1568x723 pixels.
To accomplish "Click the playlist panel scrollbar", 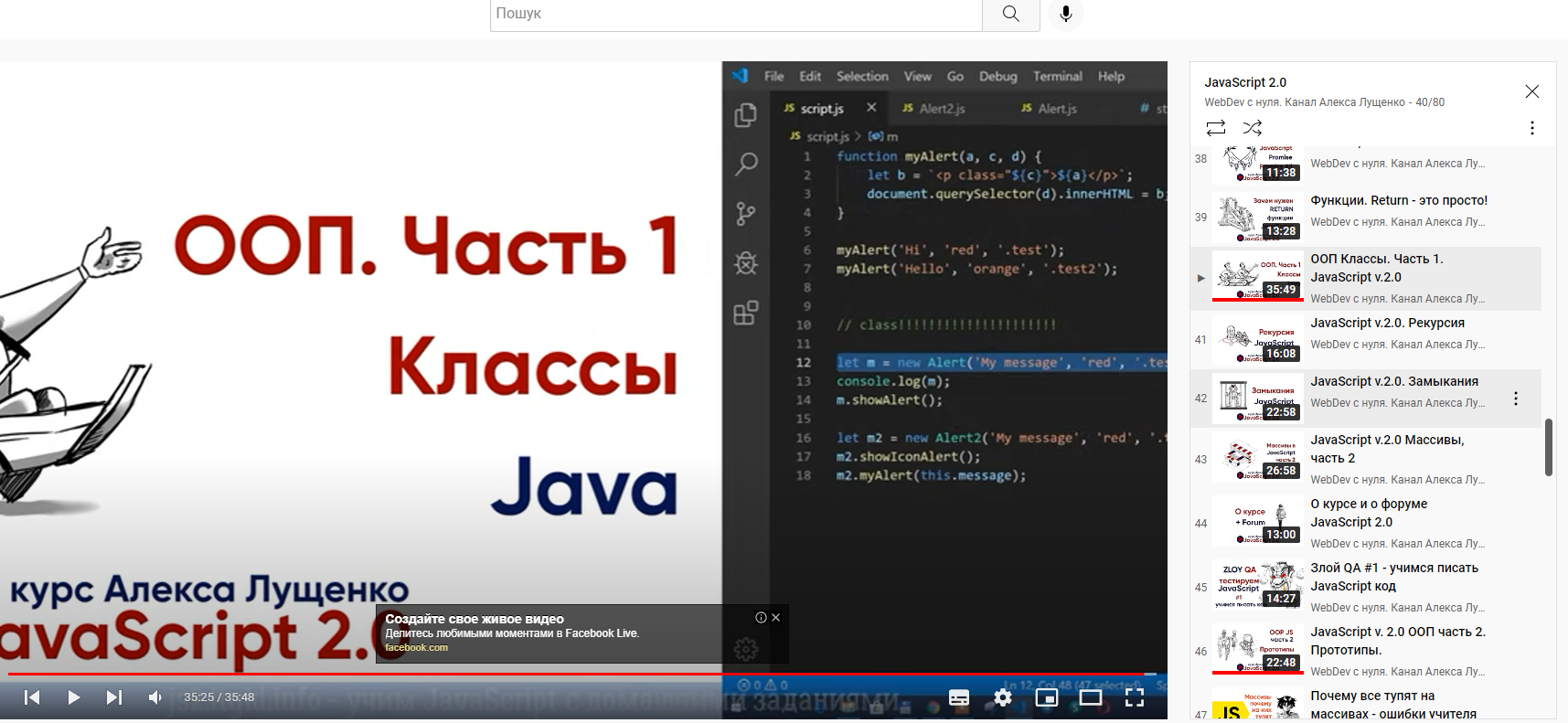I will (1549, 448).
